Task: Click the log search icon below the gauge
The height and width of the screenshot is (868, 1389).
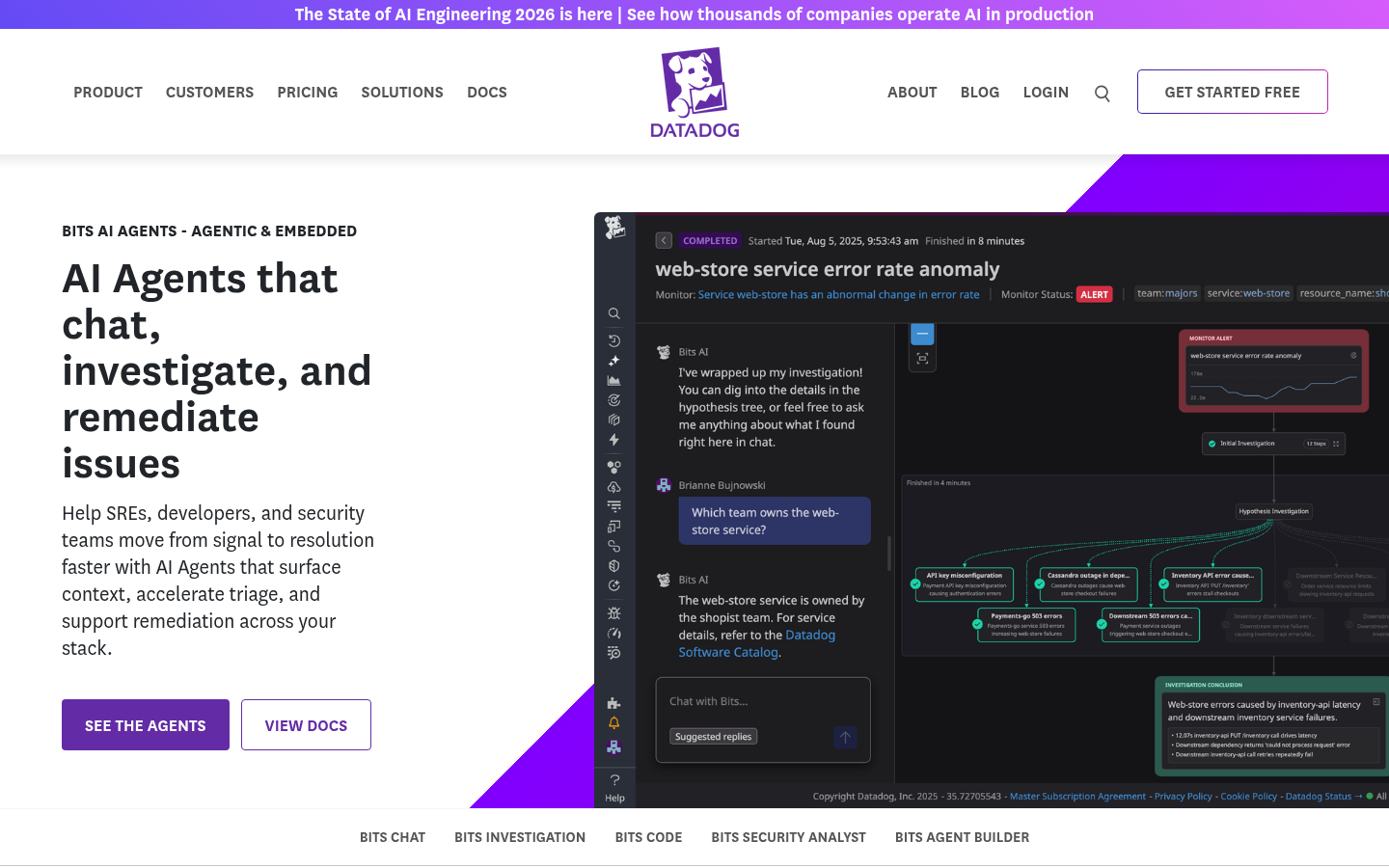Action: (x=613, y=653)
